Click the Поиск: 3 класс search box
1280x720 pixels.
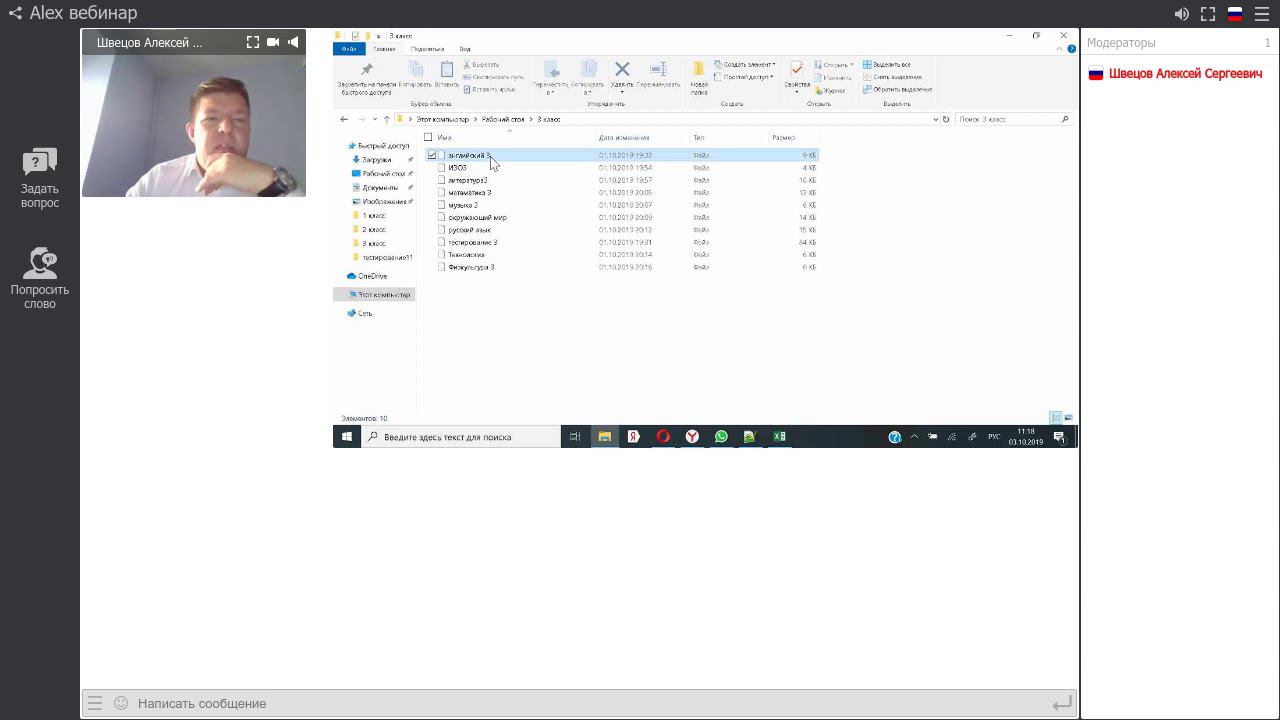(x=1012, y=119)
